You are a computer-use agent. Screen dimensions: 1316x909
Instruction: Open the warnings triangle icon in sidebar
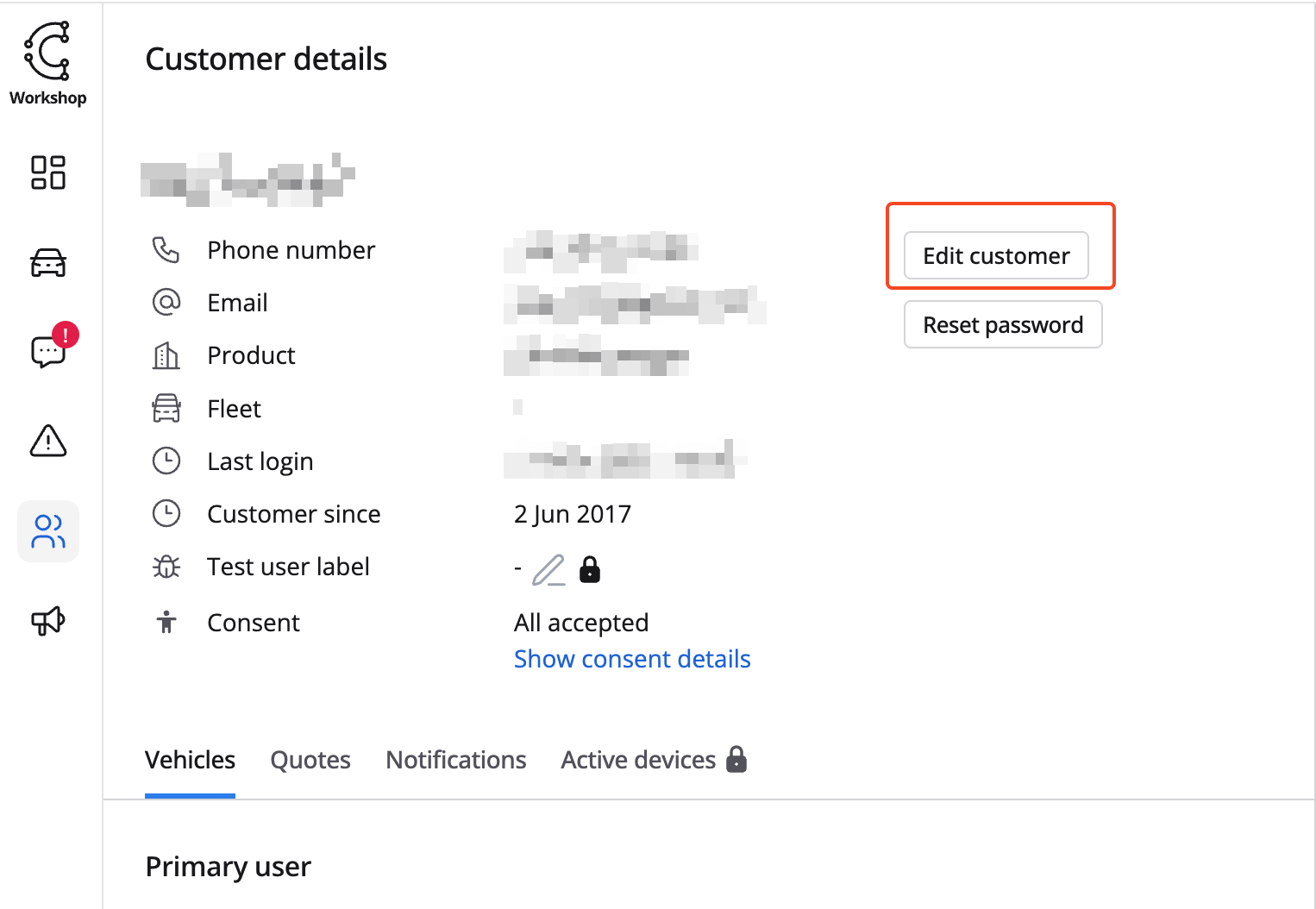(48, 441)
